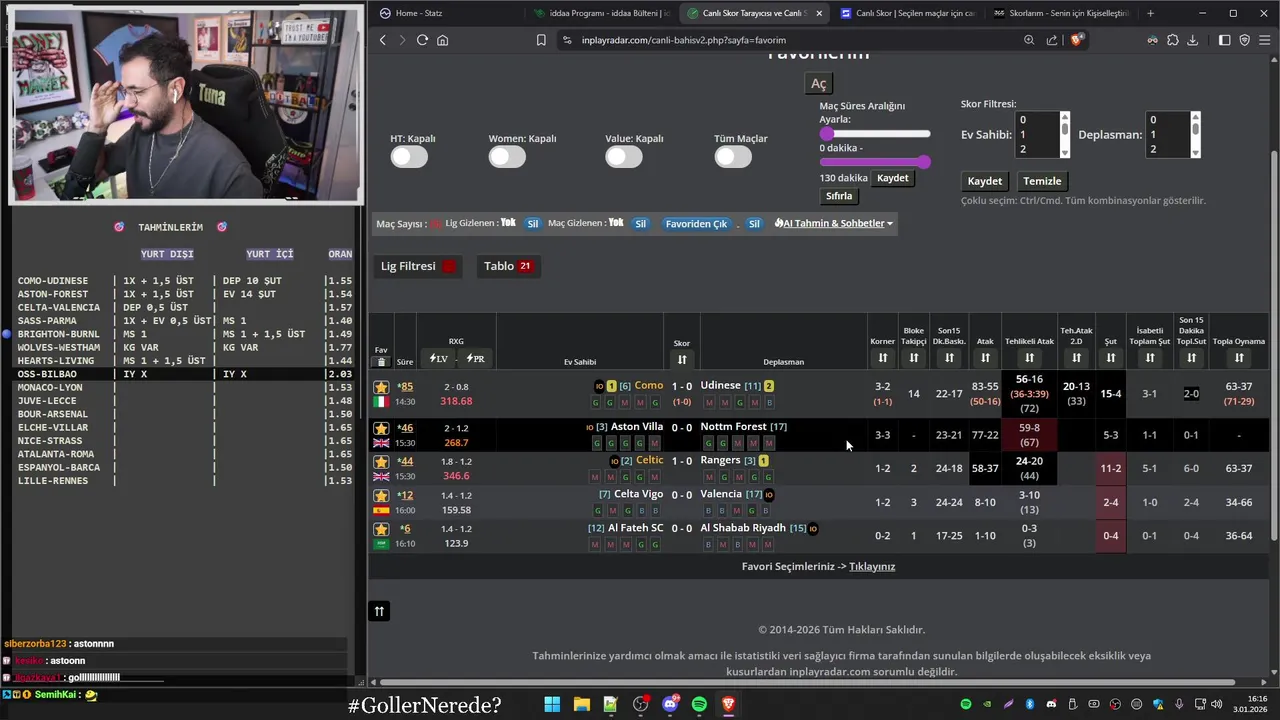
Task: Remove favorite star on Celtic - Rangers row
Action: [x=381, y=462]
